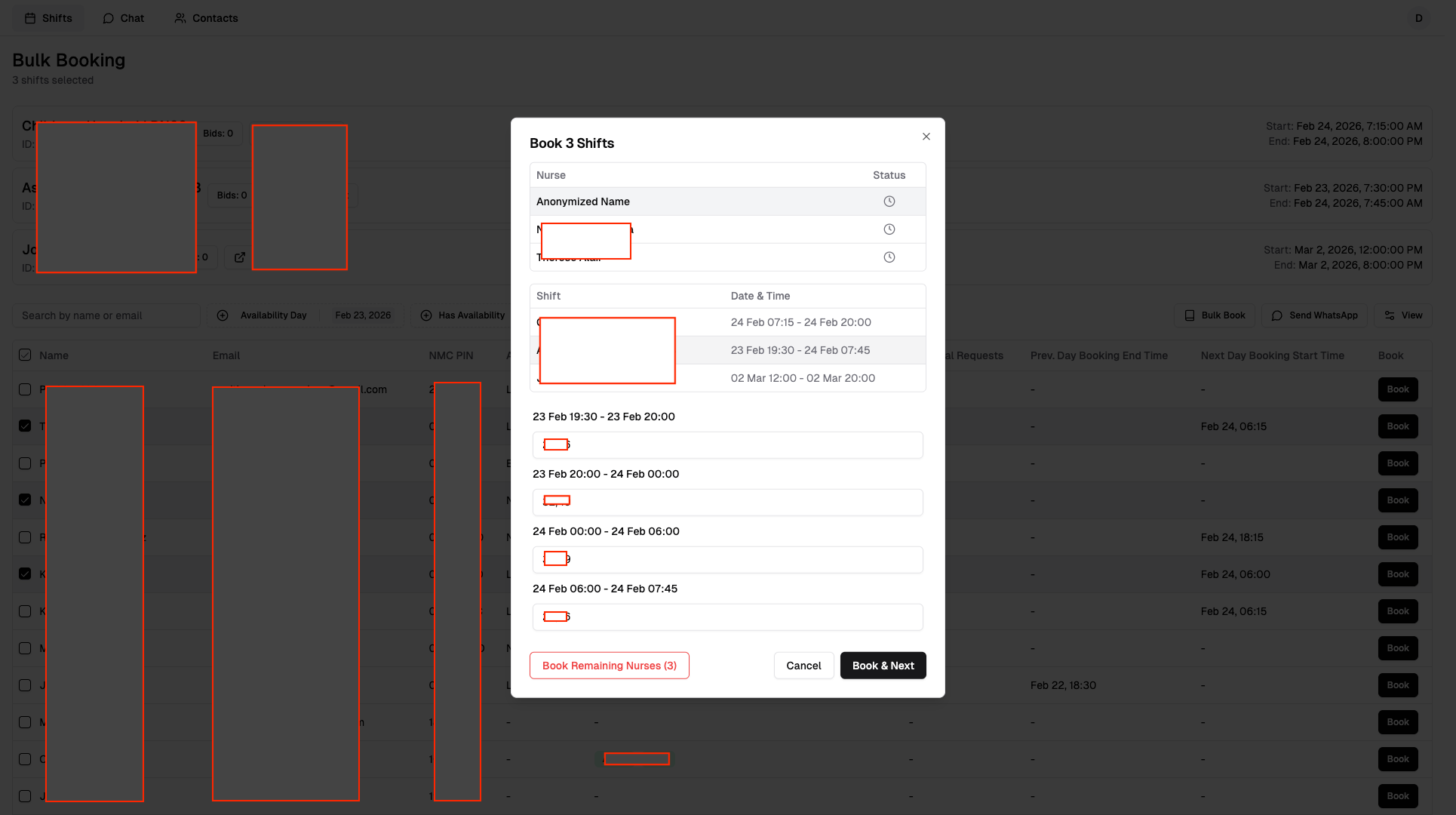Open the Has Availability filter
The image size is (1456, 815).
pyautogui.click(x=462, y=315)
